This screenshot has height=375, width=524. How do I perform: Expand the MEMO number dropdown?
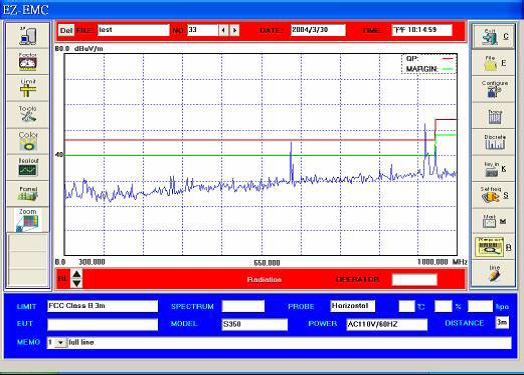coord(60,343)
